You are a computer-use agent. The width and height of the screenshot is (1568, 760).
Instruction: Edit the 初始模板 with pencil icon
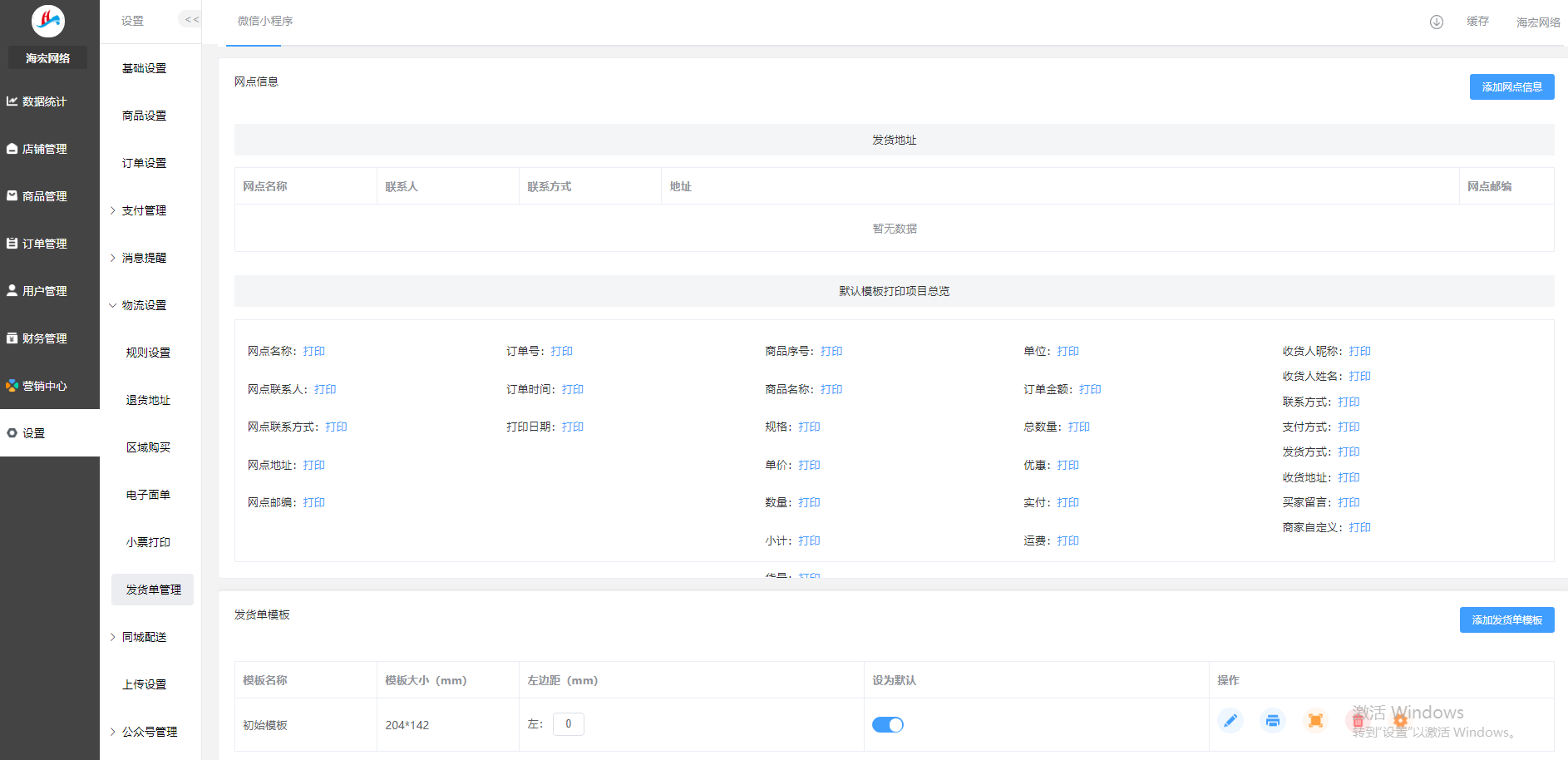click(1230, 721)
